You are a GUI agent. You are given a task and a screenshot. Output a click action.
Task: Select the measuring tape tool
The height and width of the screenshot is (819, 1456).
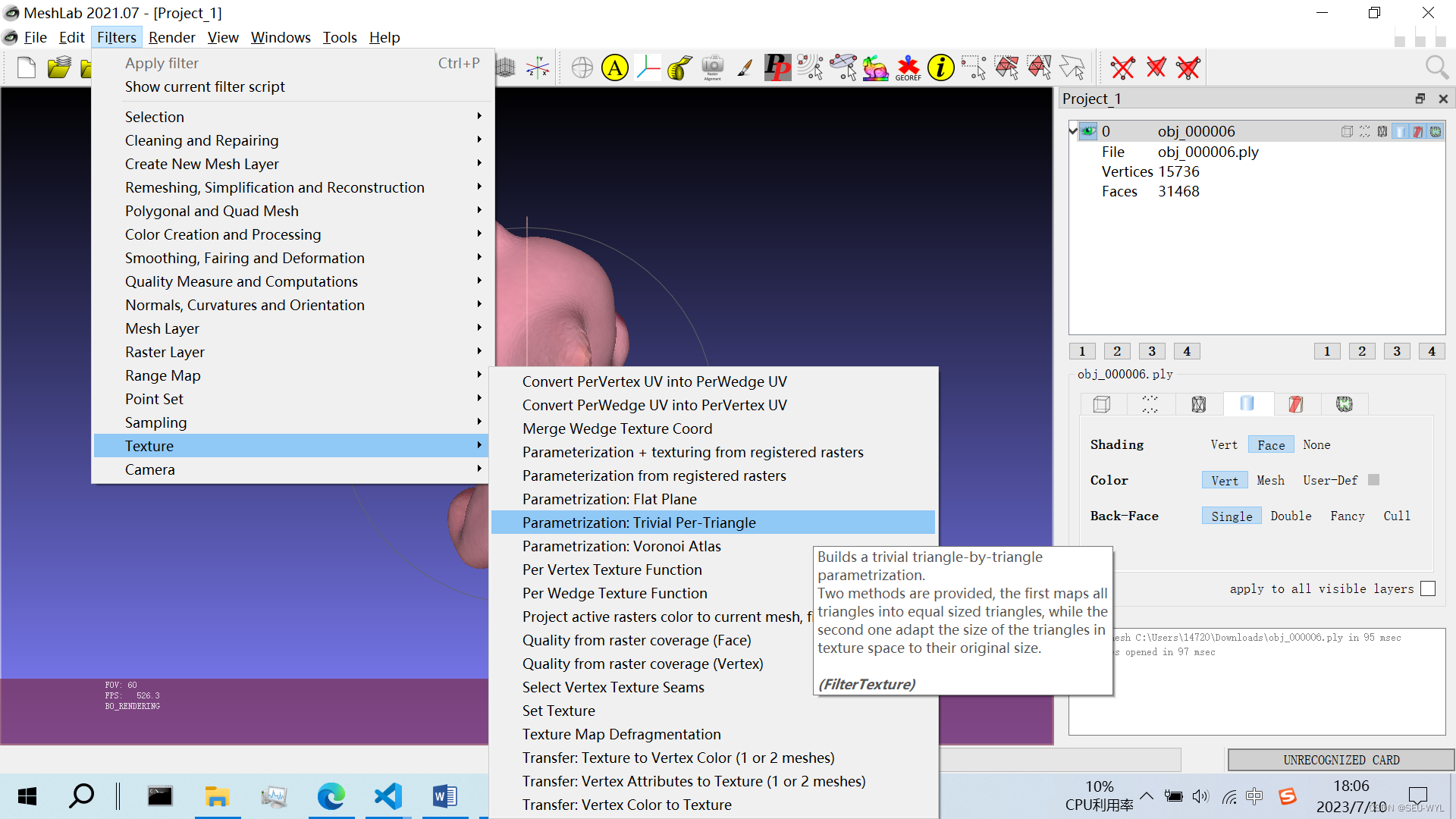point(679,68)
